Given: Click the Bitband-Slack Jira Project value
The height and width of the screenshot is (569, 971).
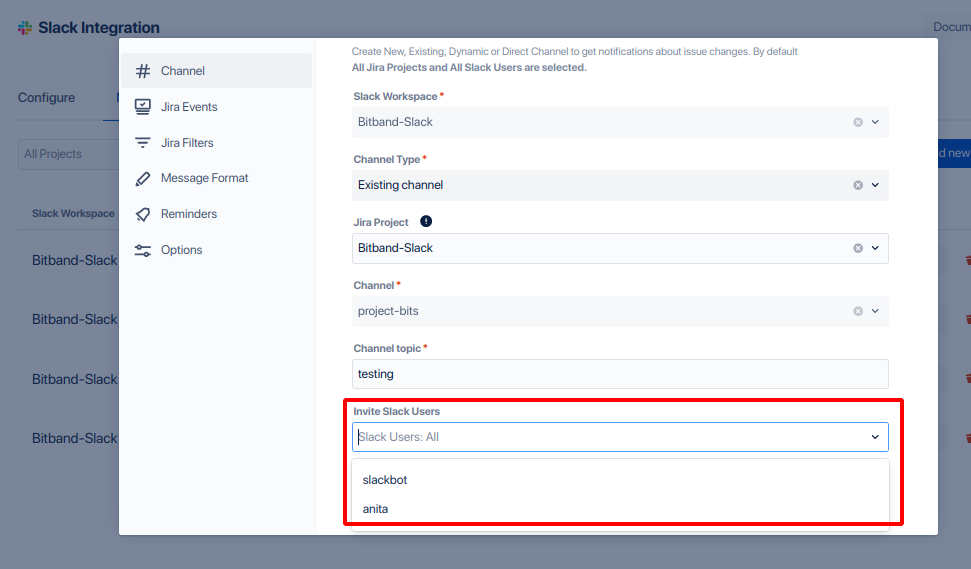Looking at the screenshot, I should click(x=395, y=248).
